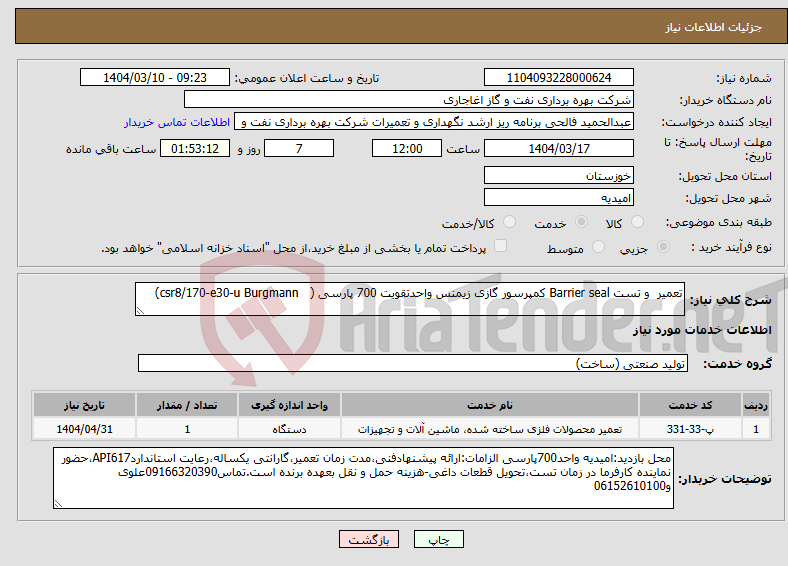This screenshot has width=788, height=566.
Task: Click the طبقه بندی موضوعی label
Action: pyautogui.click(x=718, y=222)
